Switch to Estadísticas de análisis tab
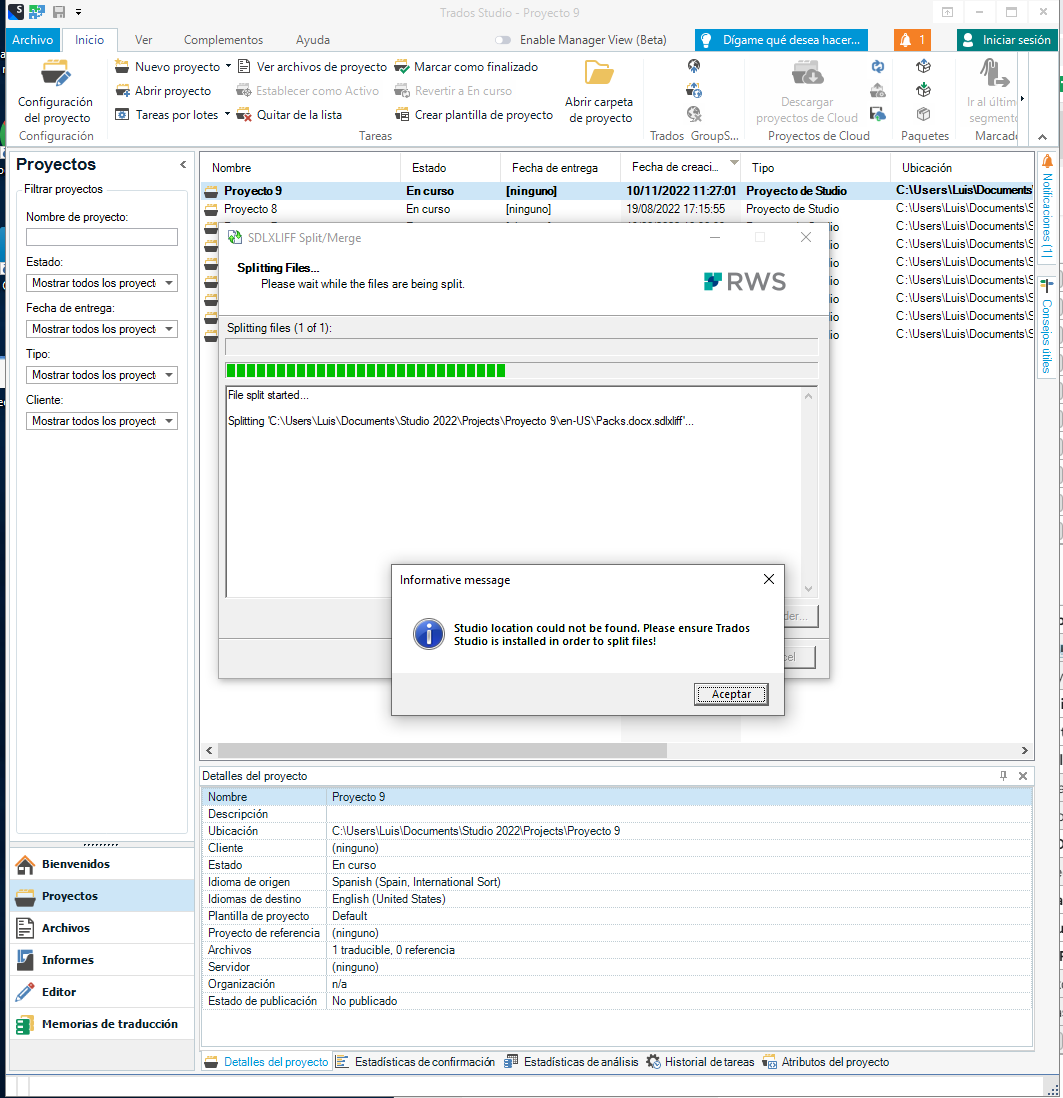The width and height of the screenshot is (1063, 1098). 580,1062
